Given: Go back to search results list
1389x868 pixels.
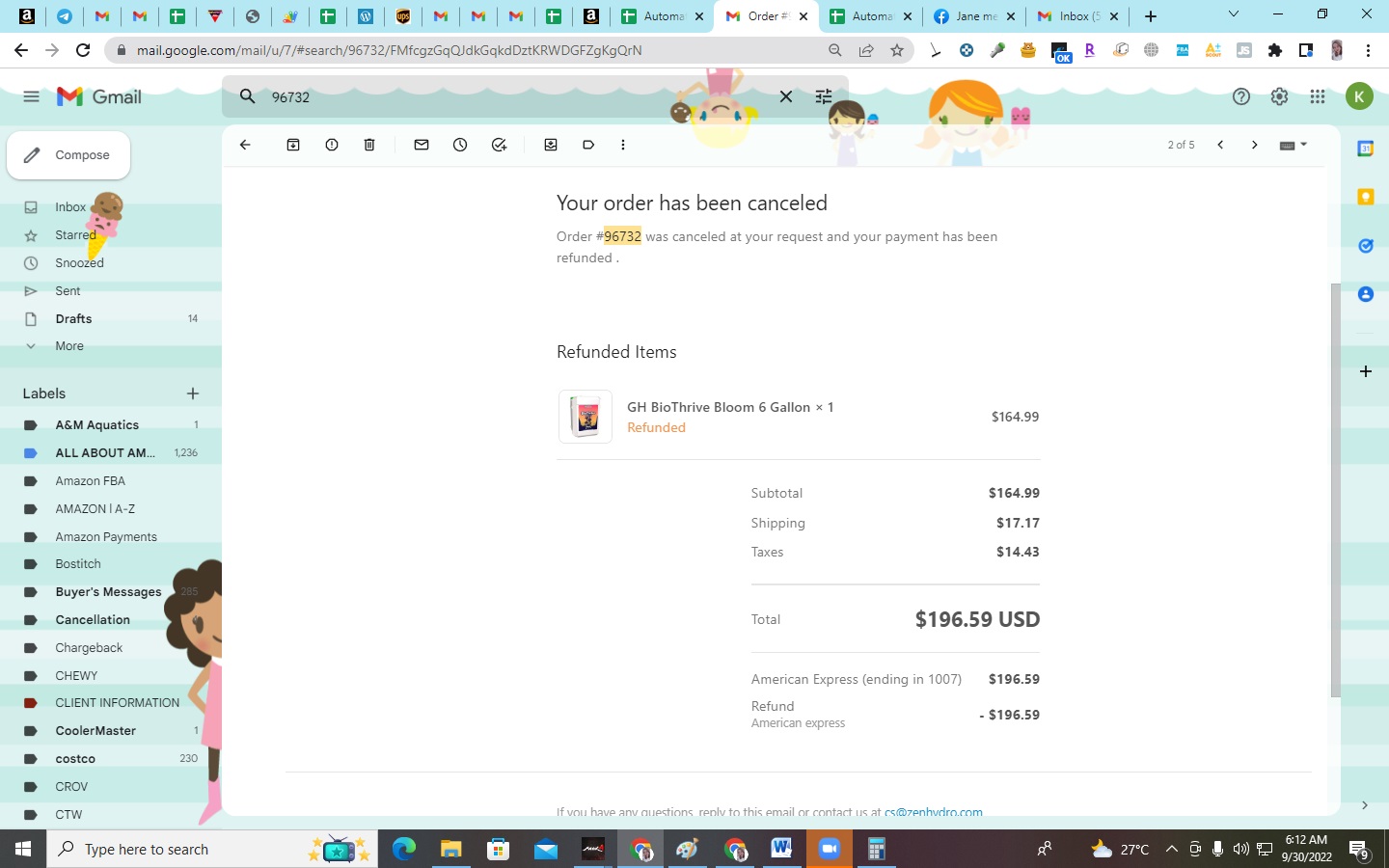Looking at the screenshot, I should click(x=245, y=145).
